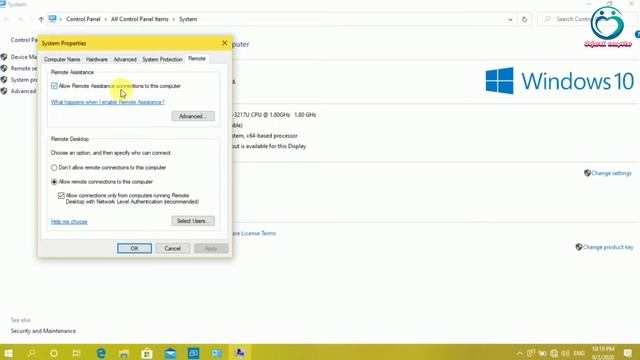This screenshot has height=360, width=640.
Task: Focus the Search Control Panel field
Action: 587,19
